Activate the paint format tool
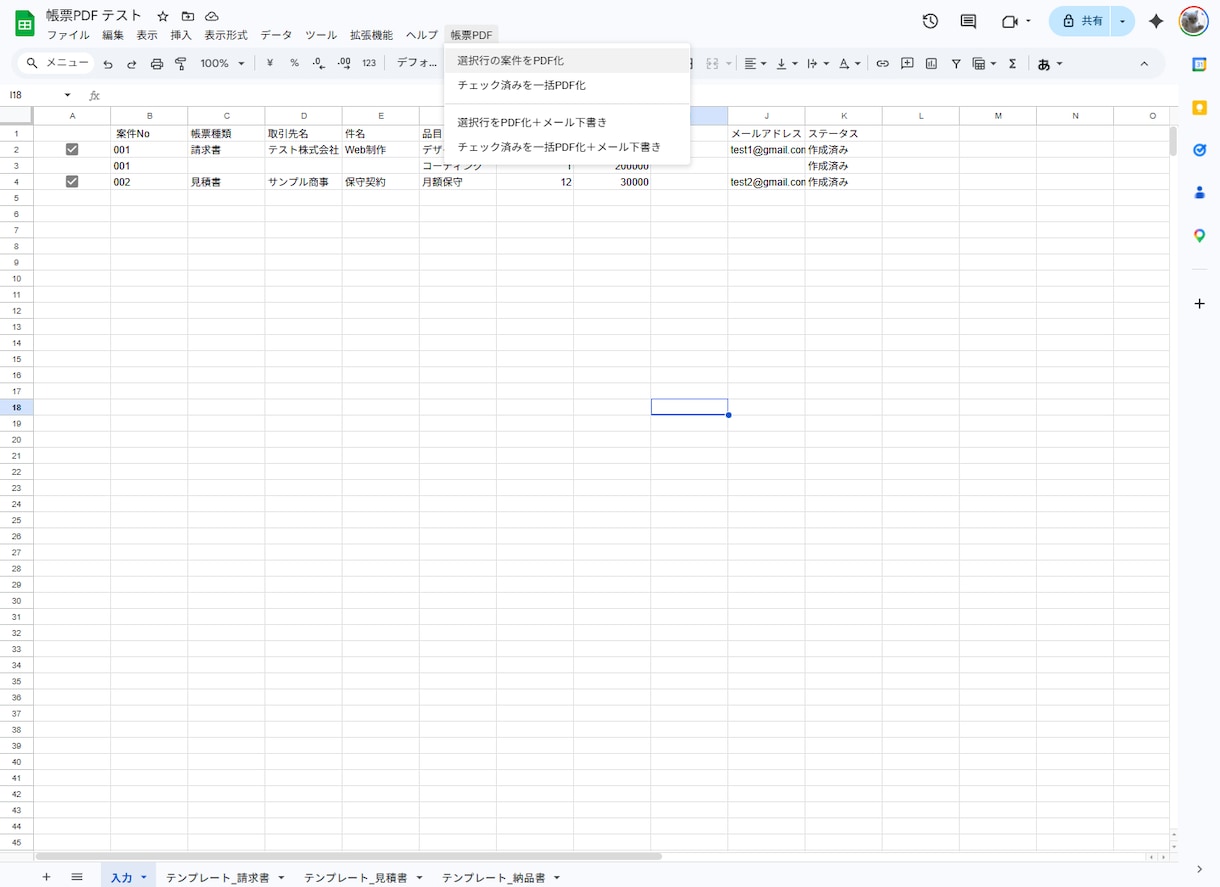This screenshot has height=887, width=1220. coord(181,63)
